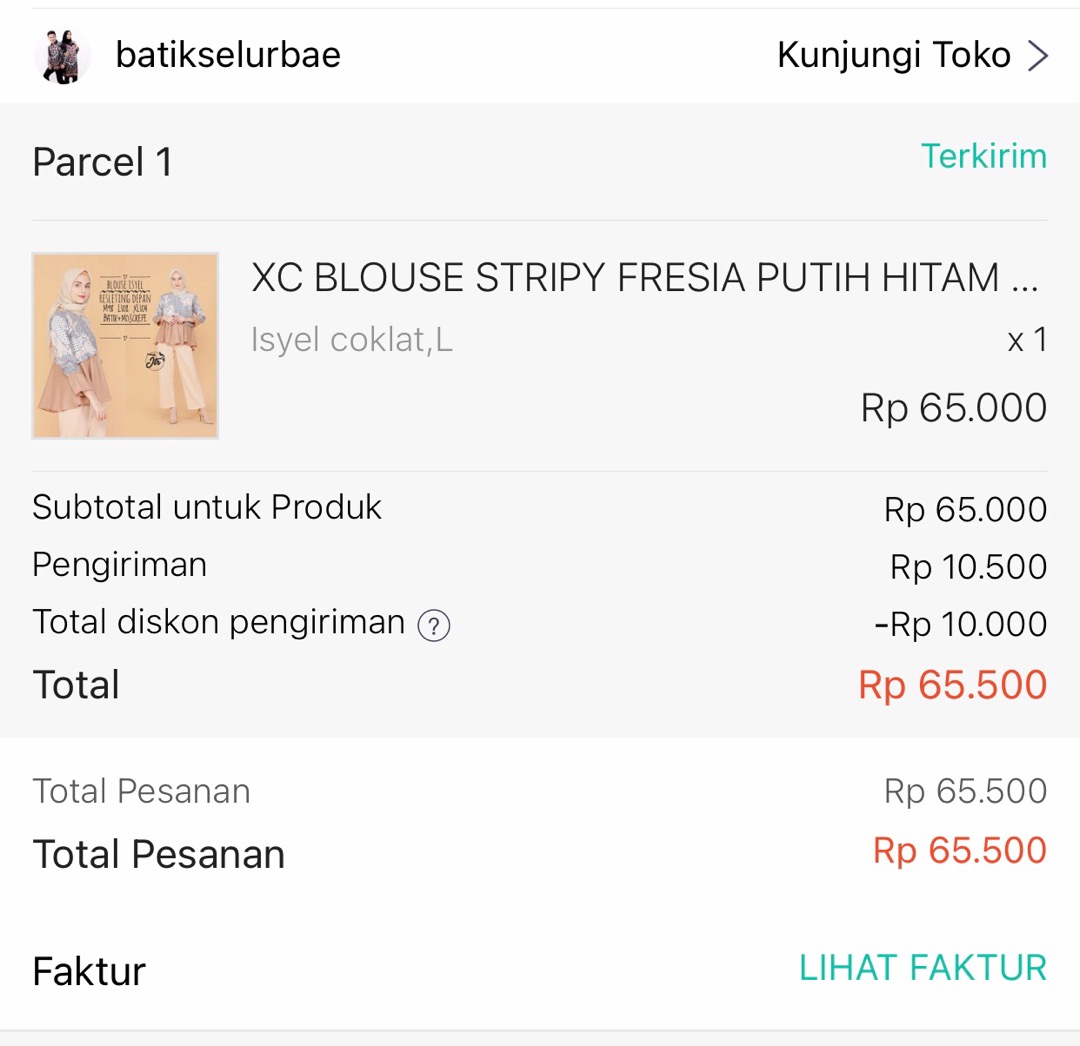Open the batikselurbae shop avatar

pyautogui.click(x=62, y=54)
